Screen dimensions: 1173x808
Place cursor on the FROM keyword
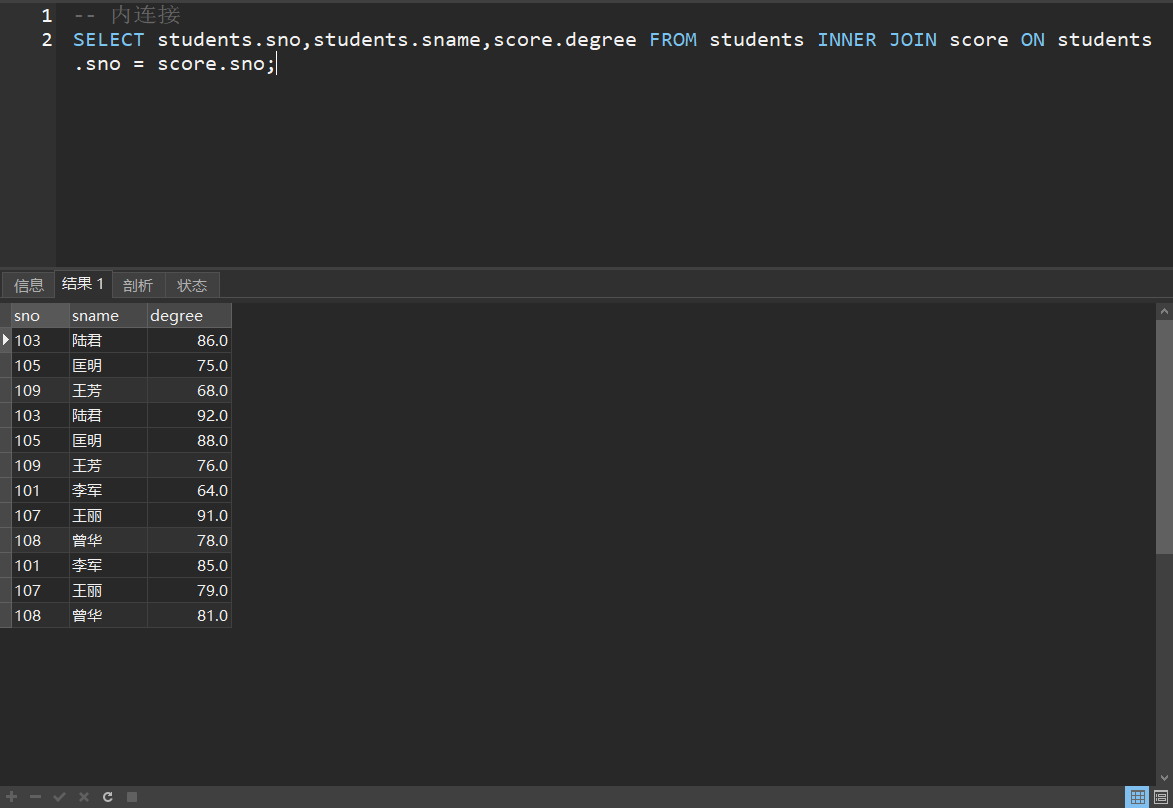pyautogui.click(x=673, y=40)
